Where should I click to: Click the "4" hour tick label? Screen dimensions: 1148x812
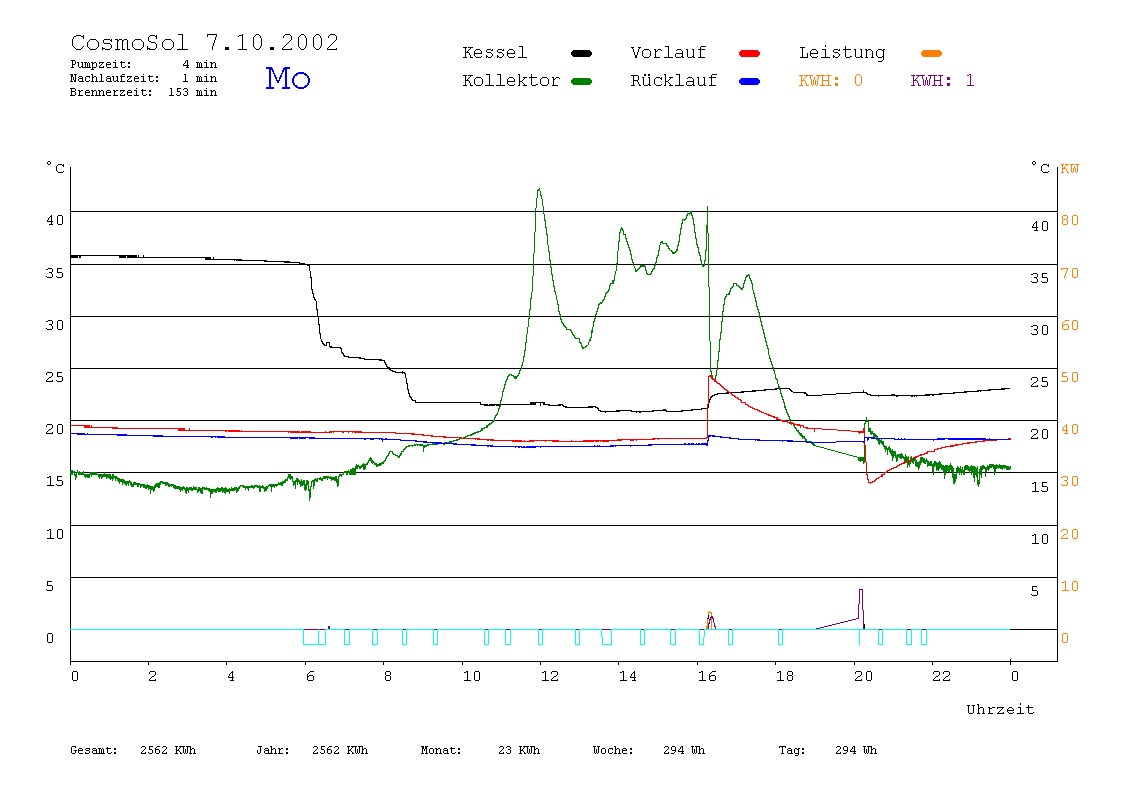click(x=231, y=677)
